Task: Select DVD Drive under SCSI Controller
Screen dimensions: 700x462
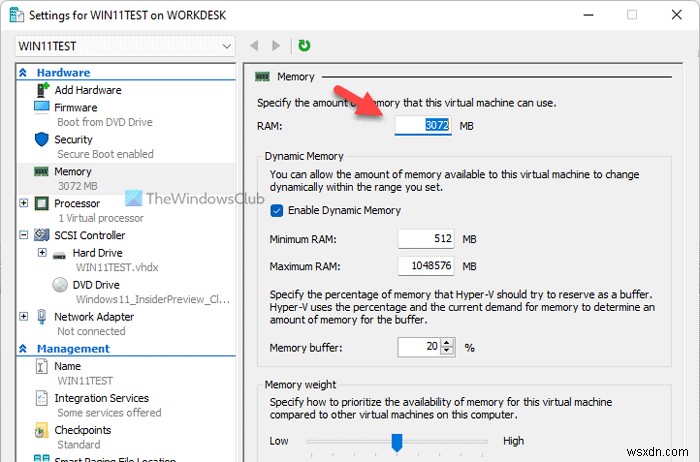Action: tap(96, 285)
